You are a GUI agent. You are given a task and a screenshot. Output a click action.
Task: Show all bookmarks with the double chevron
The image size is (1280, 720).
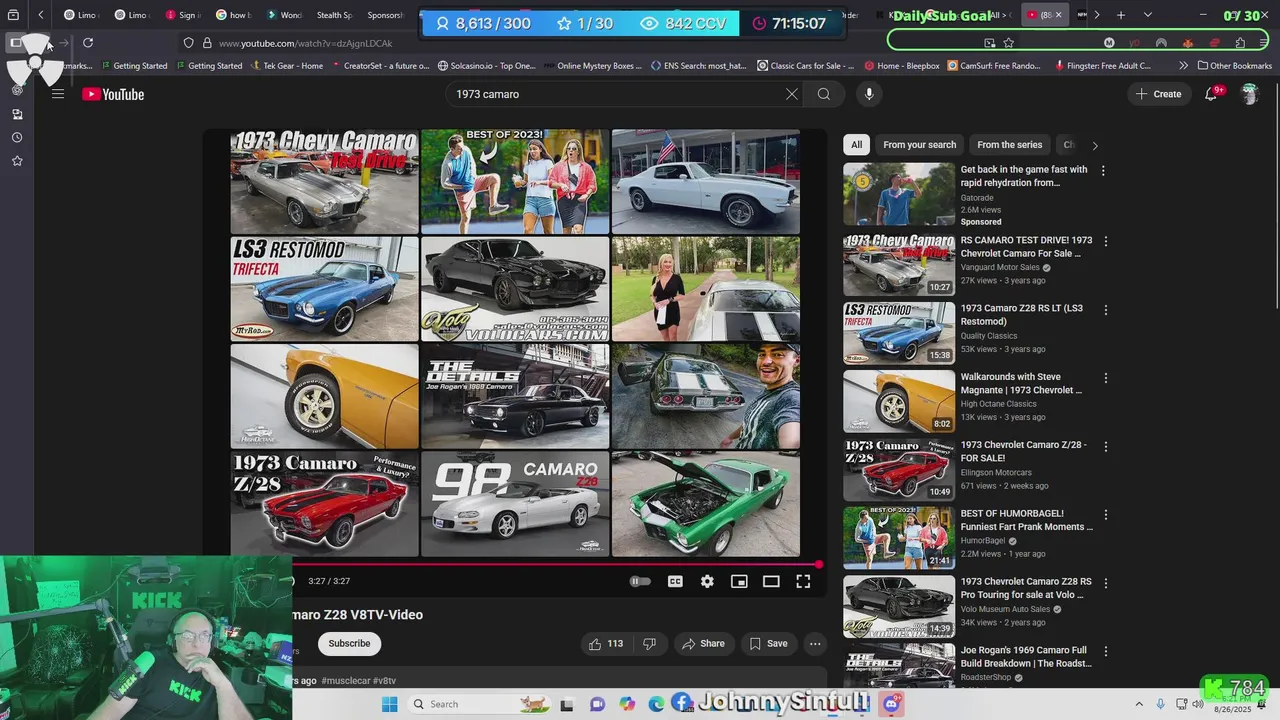[x=1184, y=66]
